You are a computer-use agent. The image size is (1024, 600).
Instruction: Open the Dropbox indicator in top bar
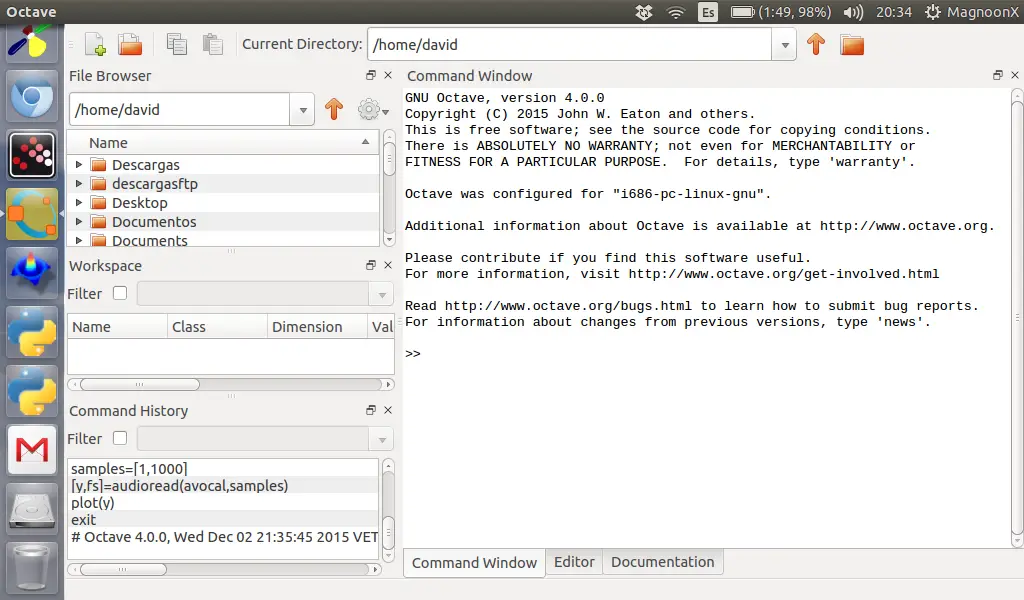click(644, 12)
